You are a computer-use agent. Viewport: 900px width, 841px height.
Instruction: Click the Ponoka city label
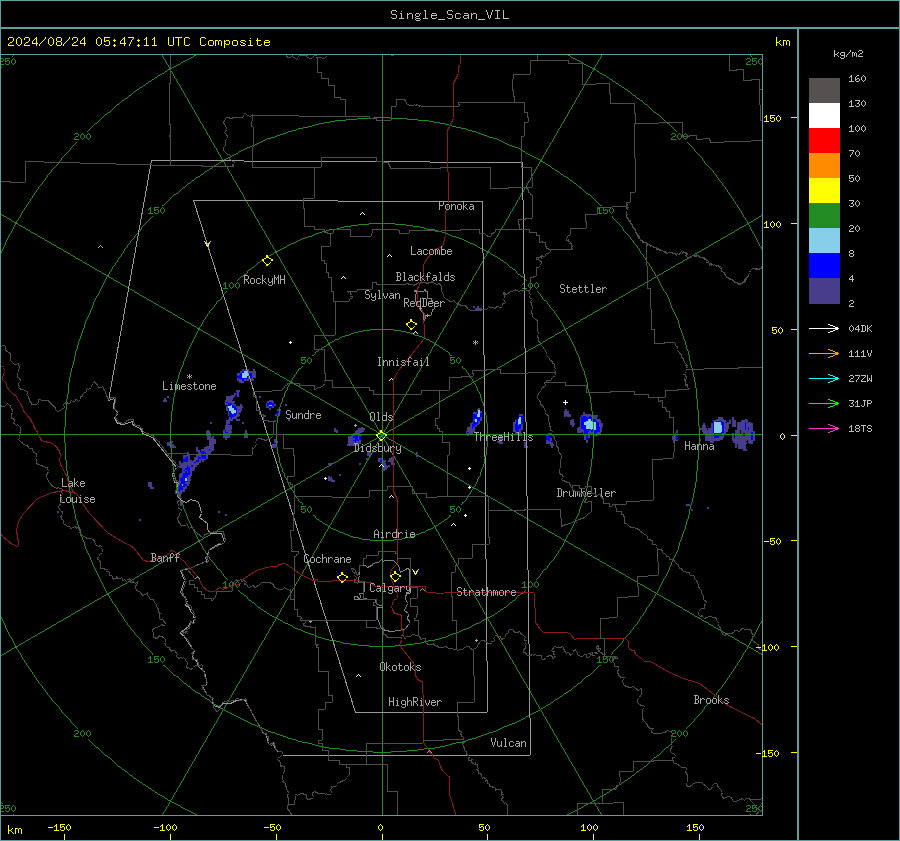[x=456, y=206]
